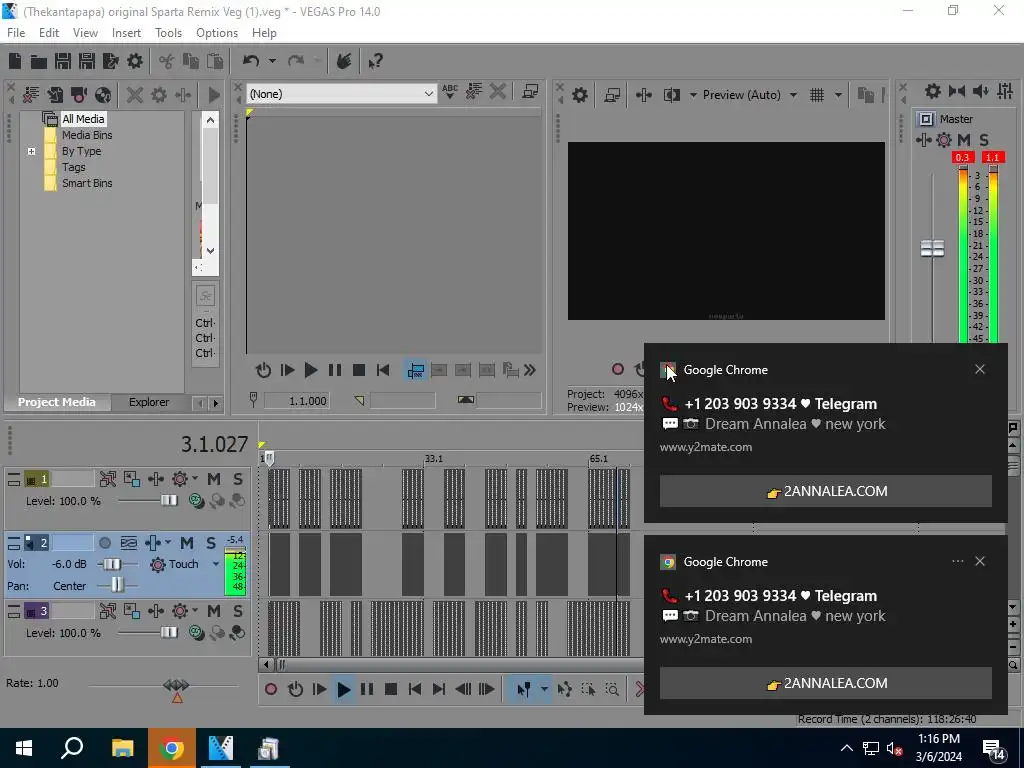1024x768 pixels.
Task: Solo video track 1
Action: click(238, 479)
